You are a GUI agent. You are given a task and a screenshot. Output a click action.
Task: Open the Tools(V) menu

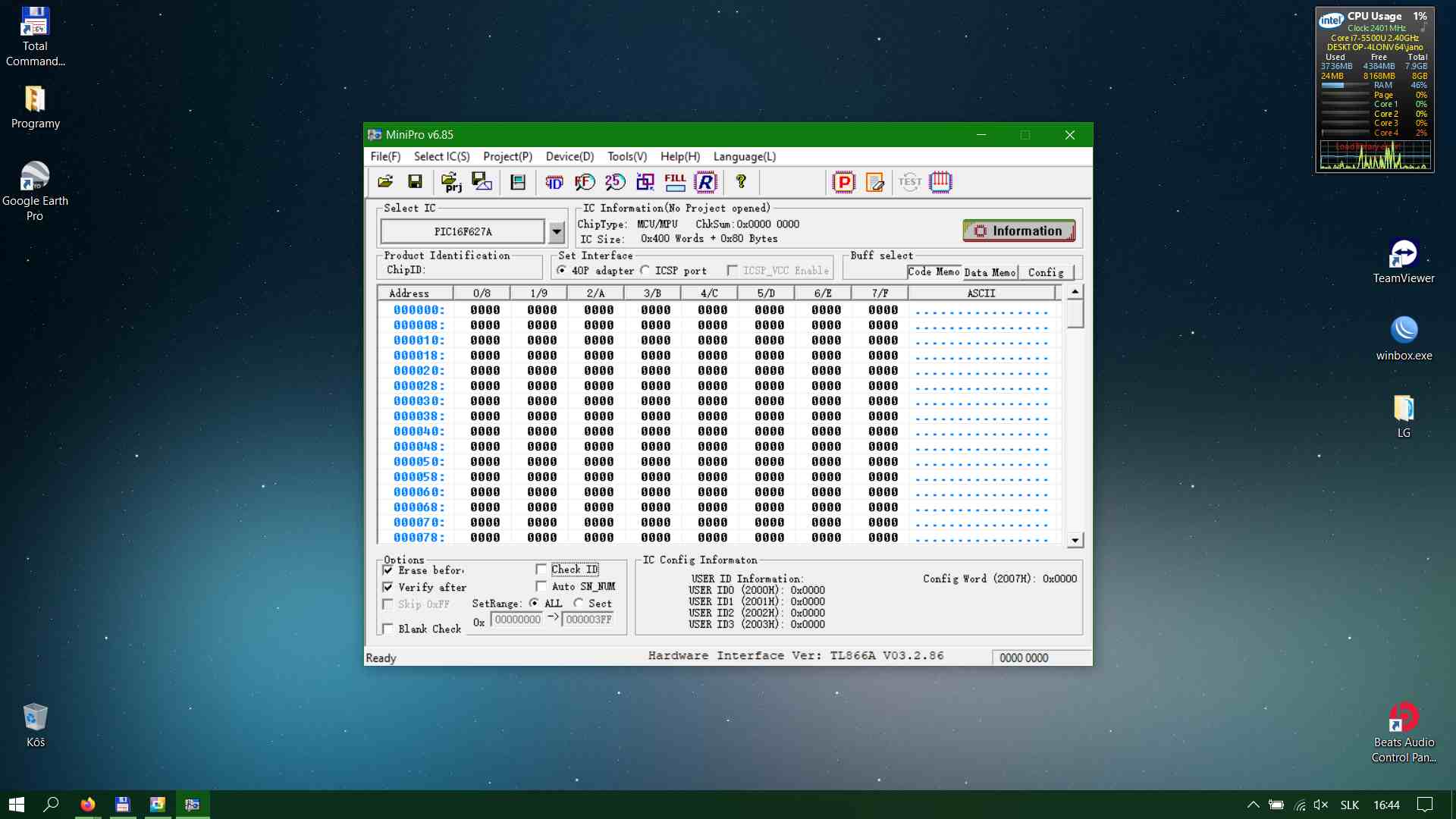tap(626, 157)
